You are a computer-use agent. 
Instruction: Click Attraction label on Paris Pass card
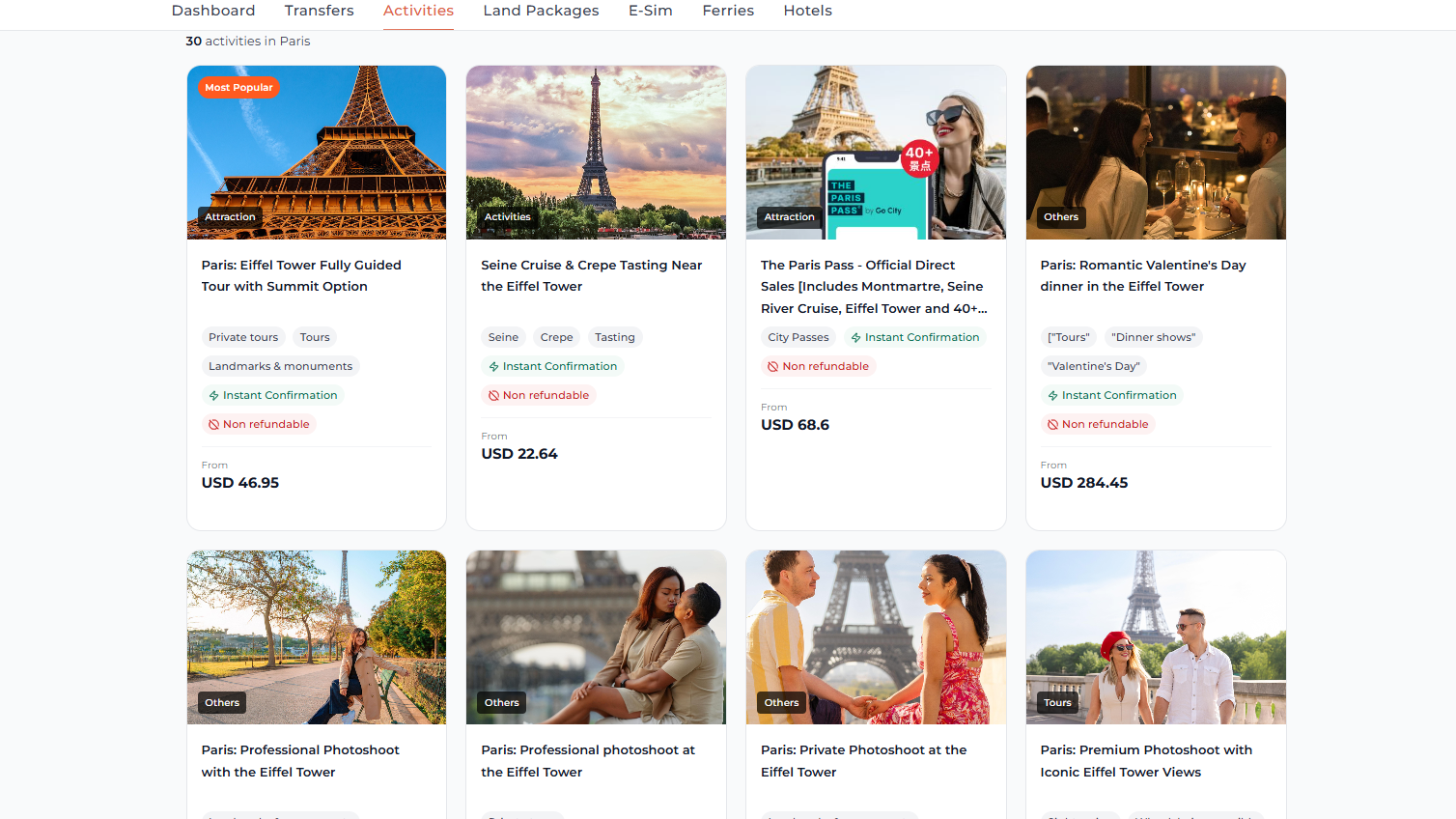[x=789, y=217]
